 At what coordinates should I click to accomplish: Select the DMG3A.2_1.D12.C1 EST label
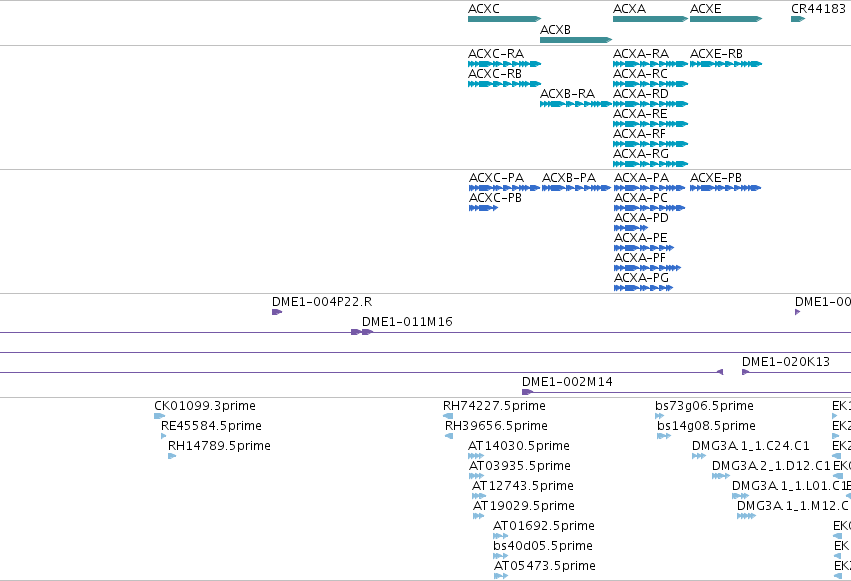[771, 466]
